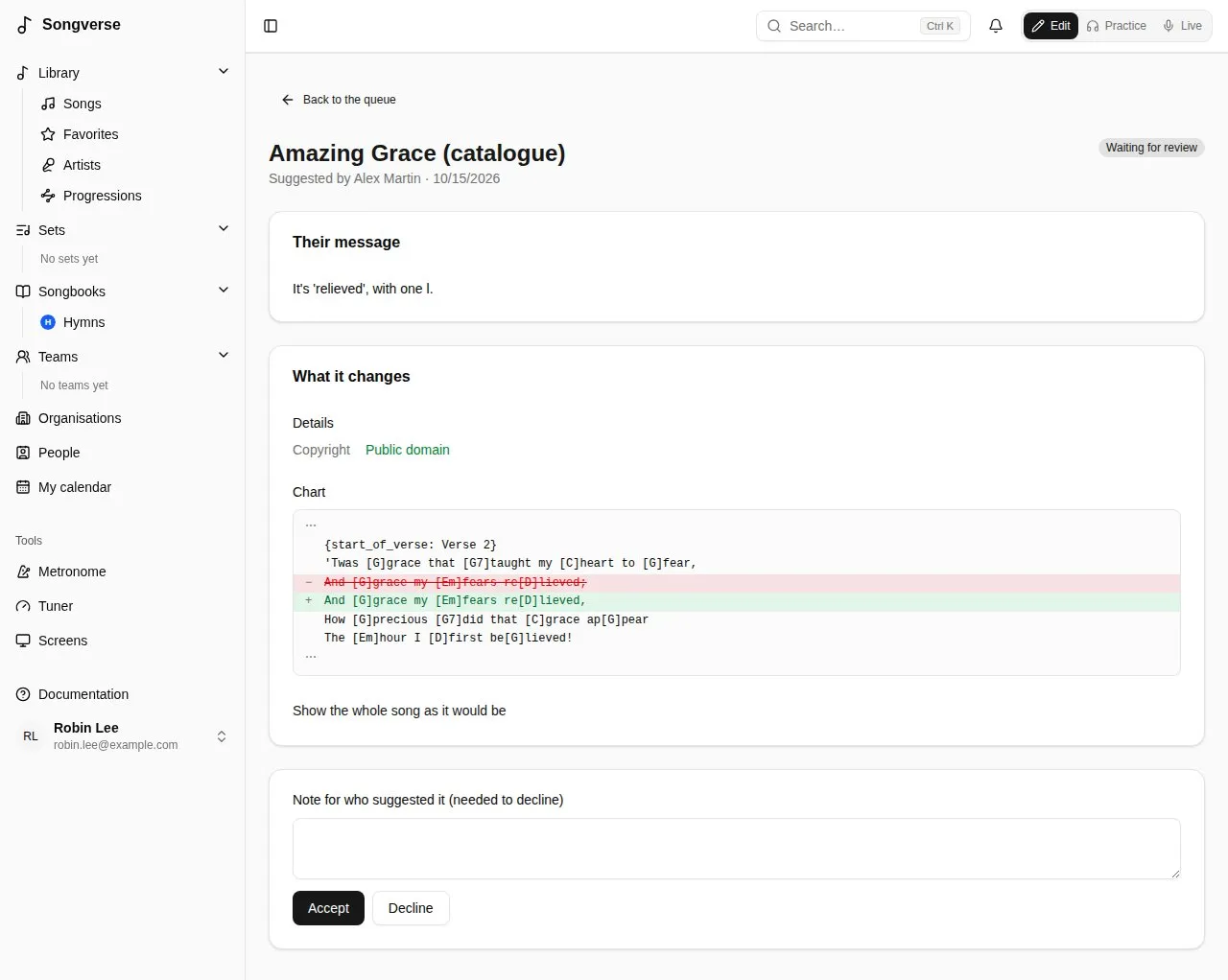Accept the suggested change
The height and width of the screenshot is (980, 1228).
[328, 908]
